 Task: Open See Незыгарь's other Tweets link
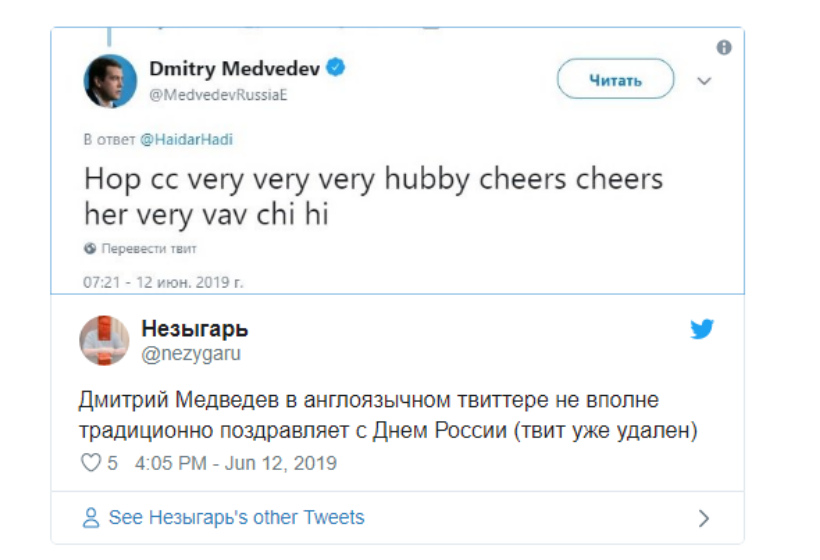(x=236, y=518)
